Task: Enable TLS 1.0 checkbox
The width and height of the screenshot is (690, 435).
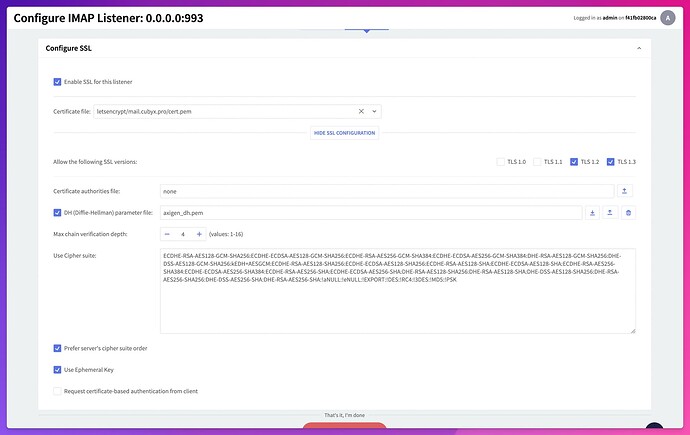Action: pyautogui.click(x=501, y=161)
